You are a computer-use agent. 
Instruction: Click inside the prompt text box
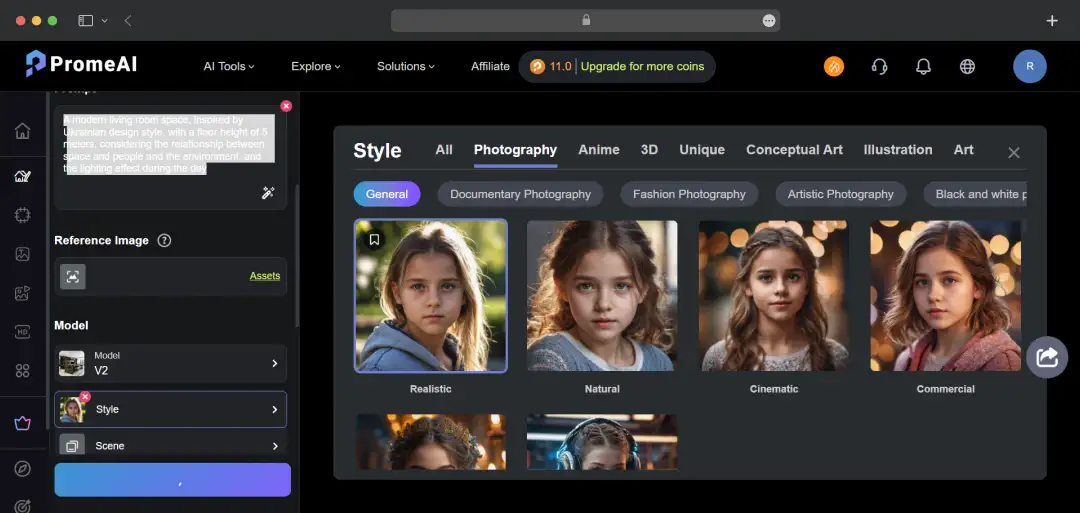170,158
